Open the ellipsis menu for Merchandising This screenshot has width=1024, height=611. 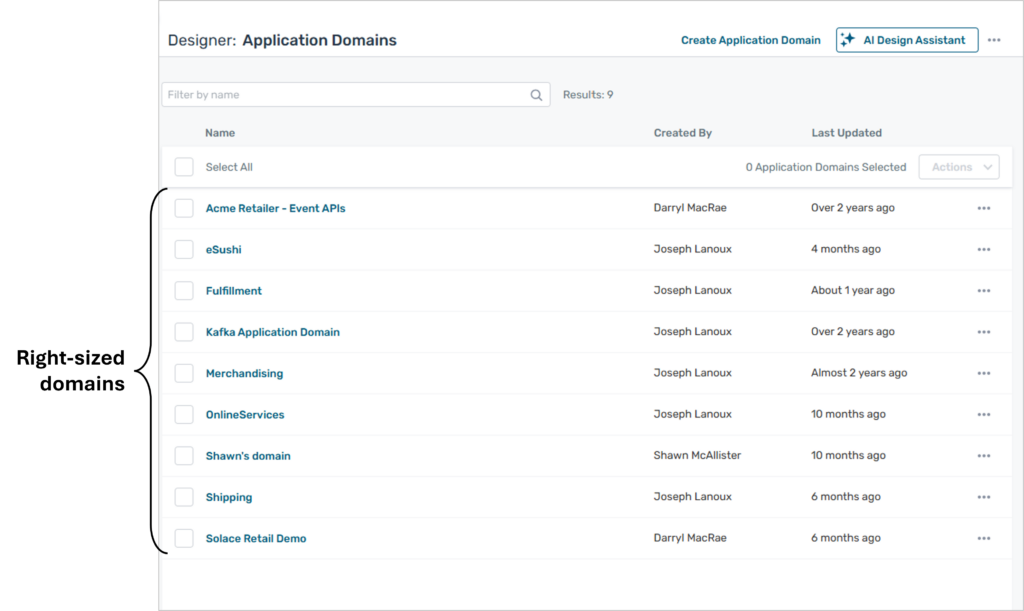coord(983,373)
